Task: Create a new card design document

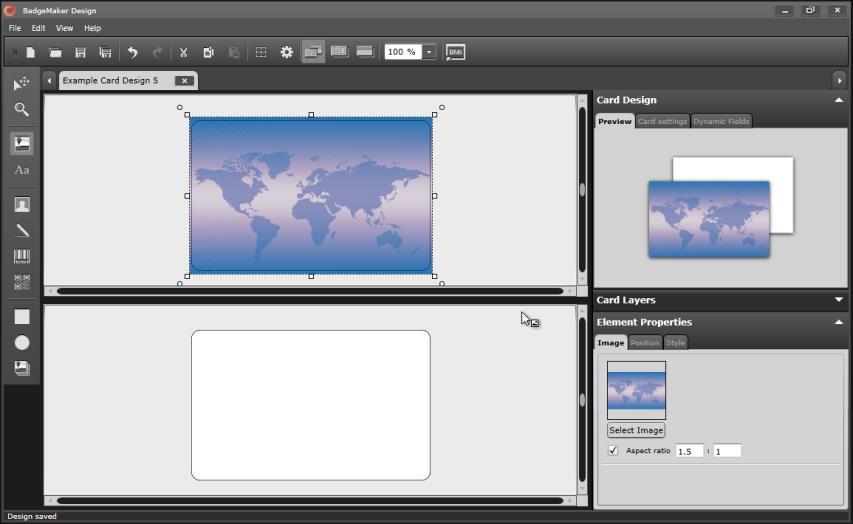Action: click(30, 52)
